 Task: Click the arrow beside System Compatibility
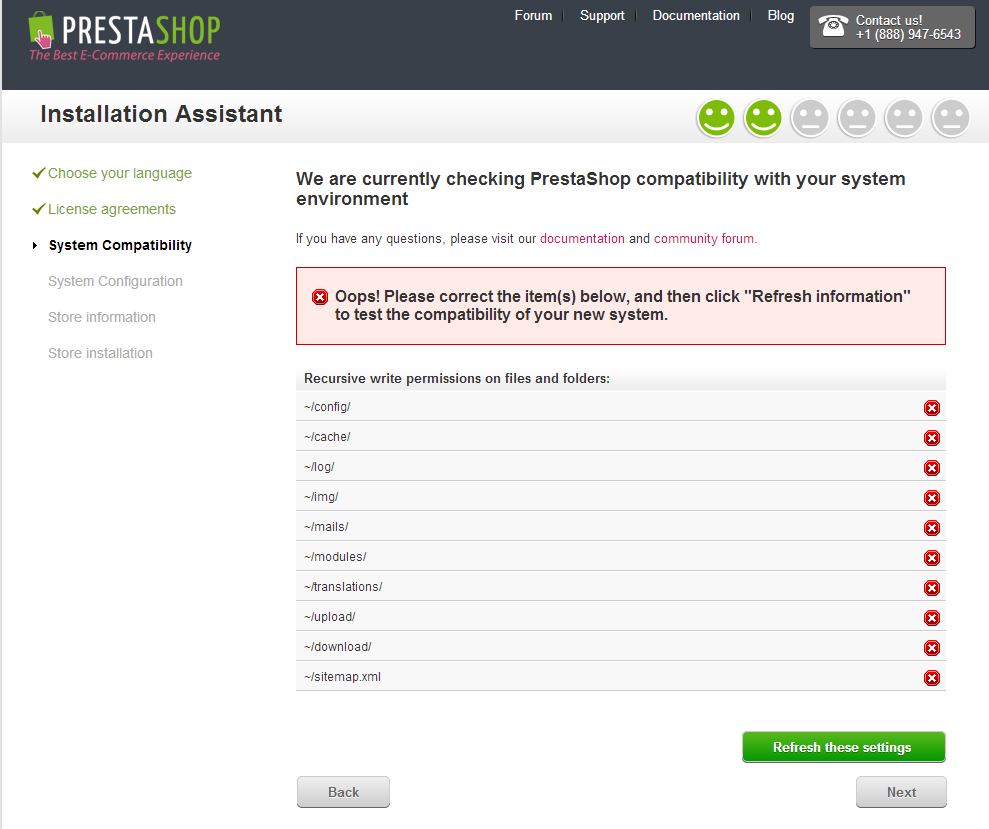tap(35, 245)
